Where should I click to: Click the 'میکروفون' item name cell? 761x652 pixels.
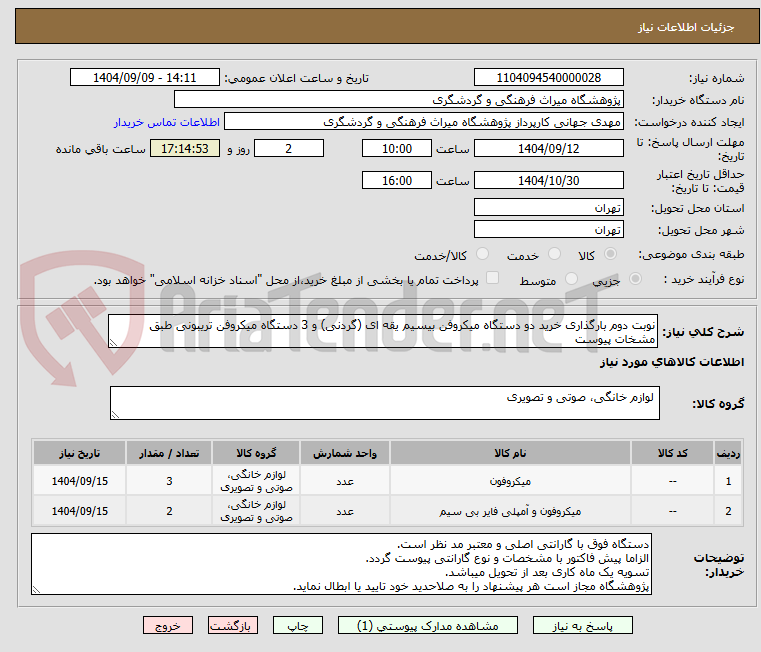(x=510, y=481)
